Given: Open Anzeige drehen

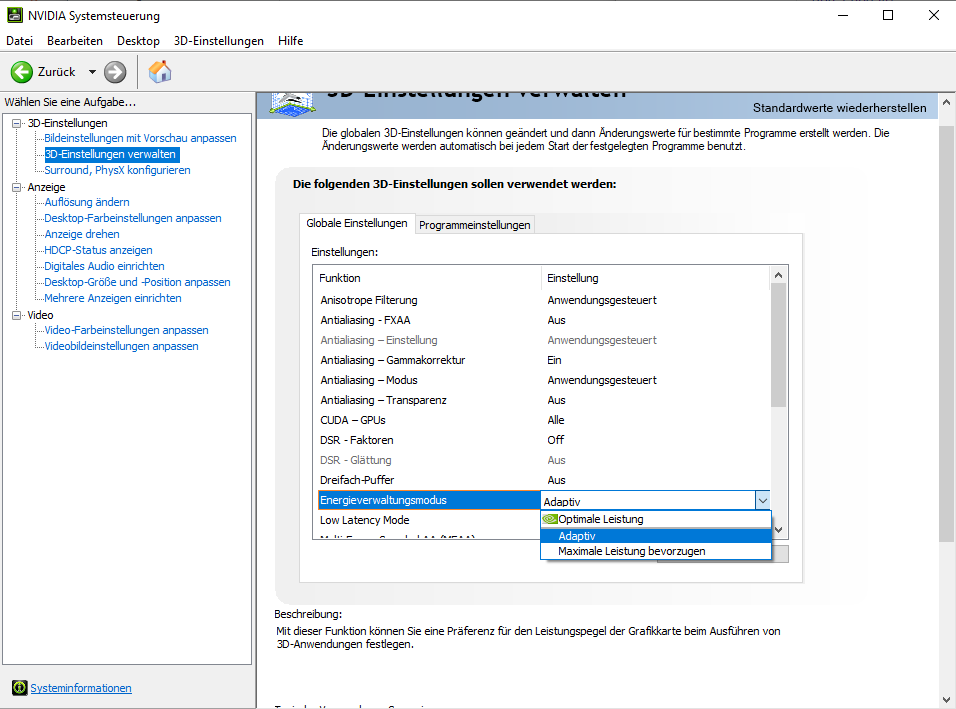Looking at the screenshot, I should tap(82, 234).
